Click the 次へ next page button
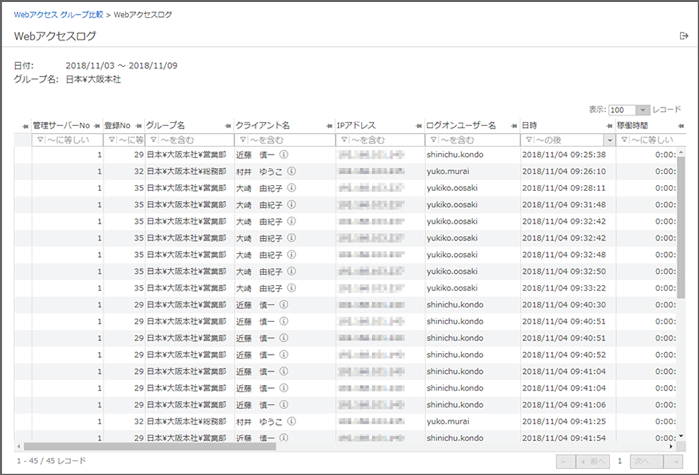 coord(646,462)
